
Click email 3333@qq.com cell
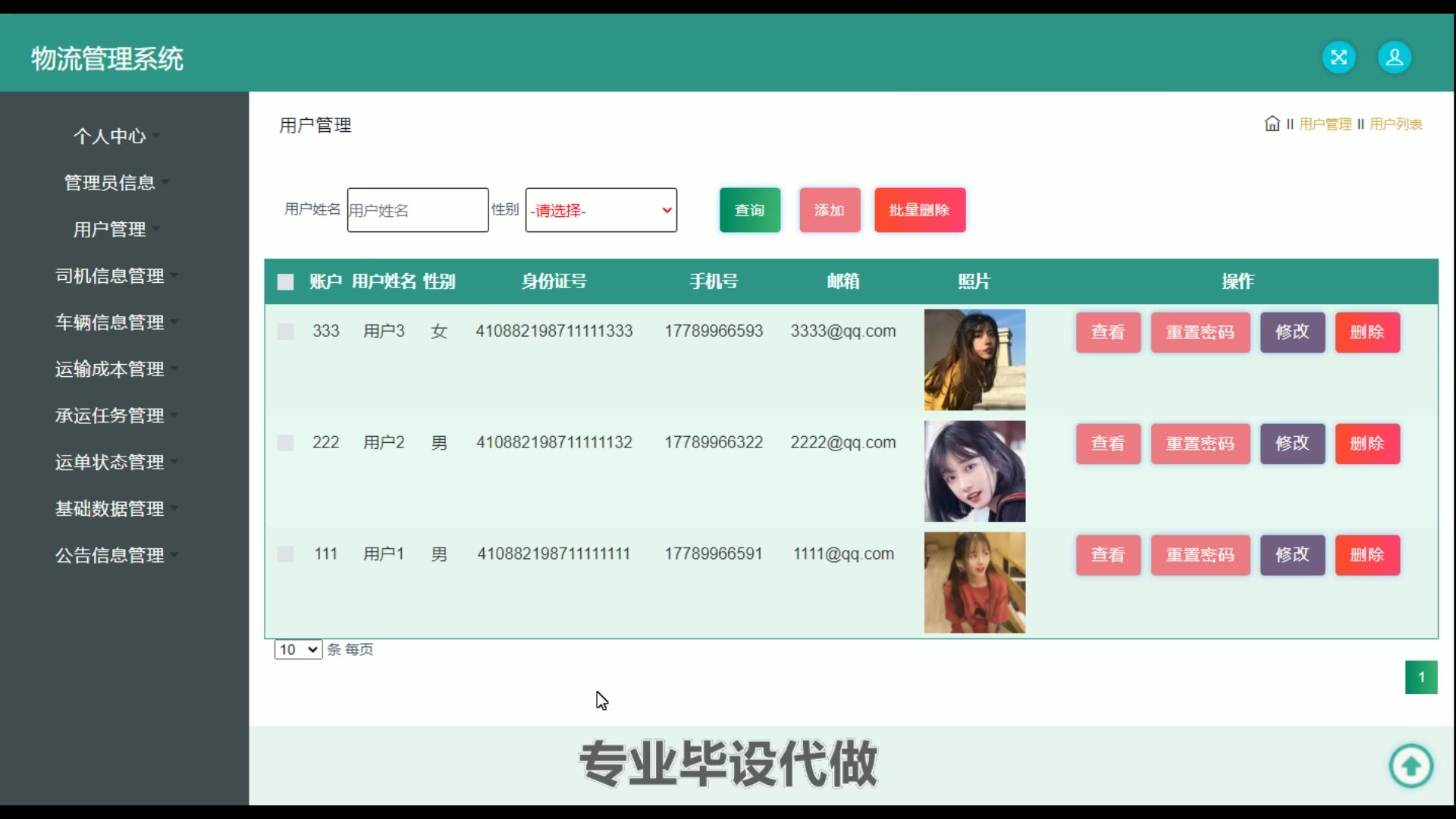843,331
